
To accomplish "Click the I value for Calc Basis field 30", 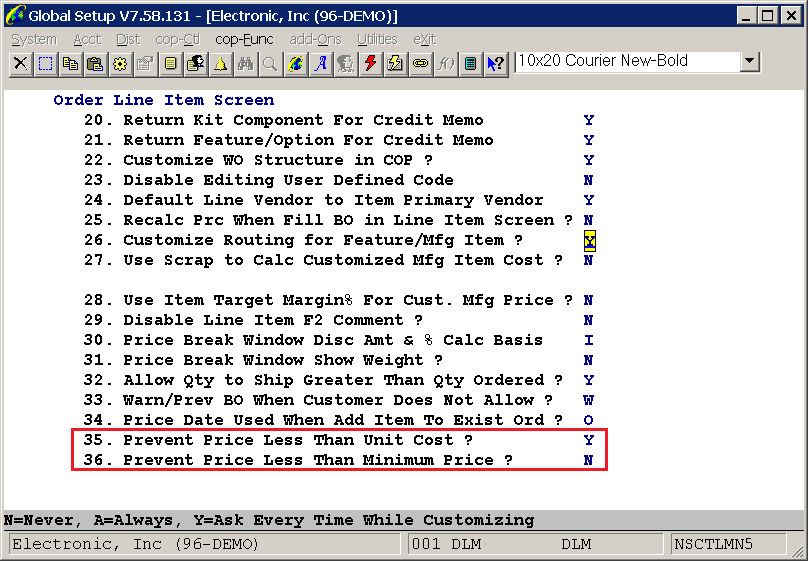I will [x=588, y=341].
